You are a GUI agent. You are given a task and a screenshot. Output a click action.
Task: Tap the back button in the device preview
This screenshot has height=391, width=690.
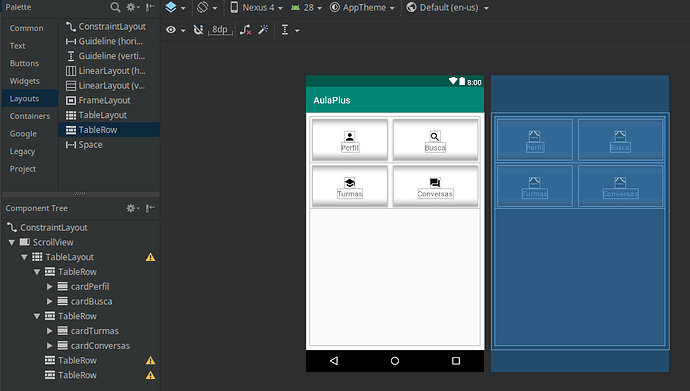click(334, 361)
